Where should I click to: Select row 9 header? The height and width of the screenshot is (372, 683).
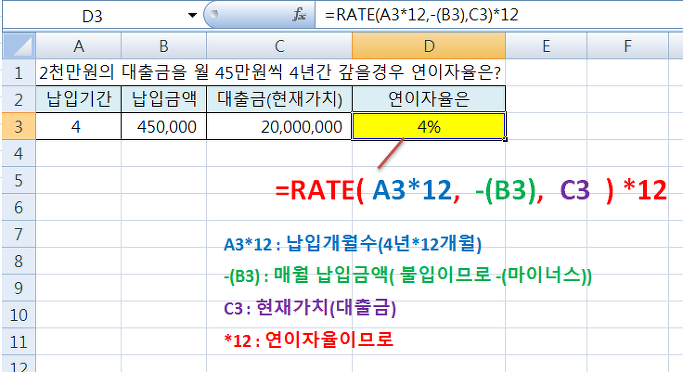pos(18,288)
